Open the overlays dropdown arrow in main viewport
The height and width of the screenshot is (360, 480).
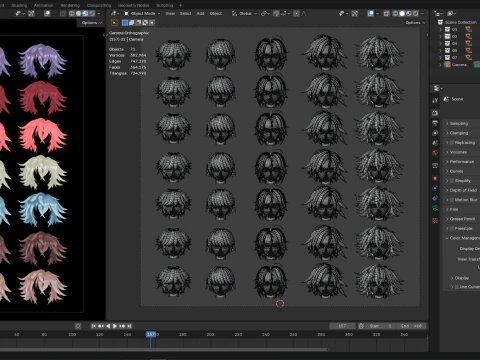click(377, 14)
